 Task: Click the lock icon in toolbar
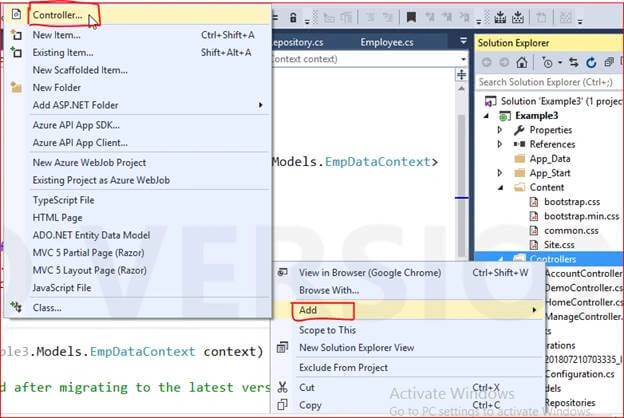coord(293,18)
